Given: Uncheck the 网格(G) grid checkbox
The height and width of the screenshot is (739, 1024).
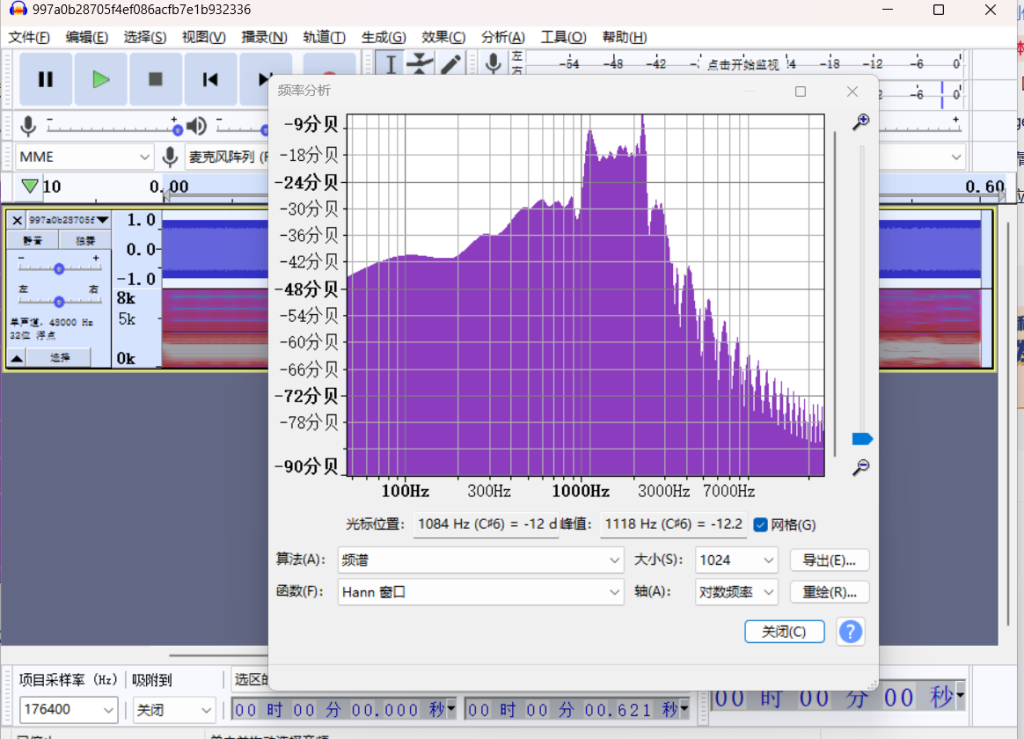Looking at the screenshot, I should [761, 524].
